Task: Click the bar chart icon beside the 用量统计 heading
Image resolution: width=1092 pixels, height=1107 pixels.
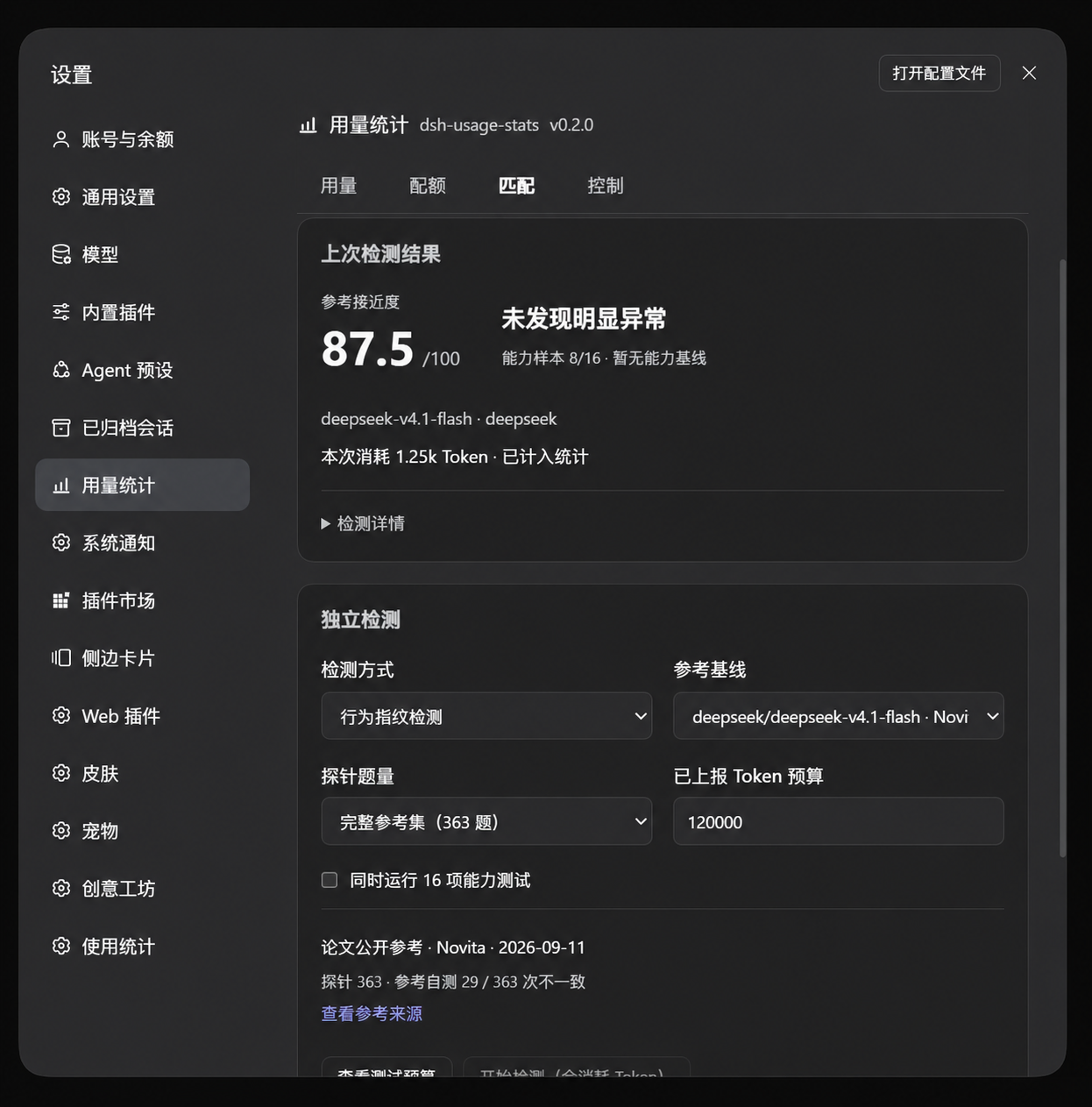Action: (x=308, y=125)
